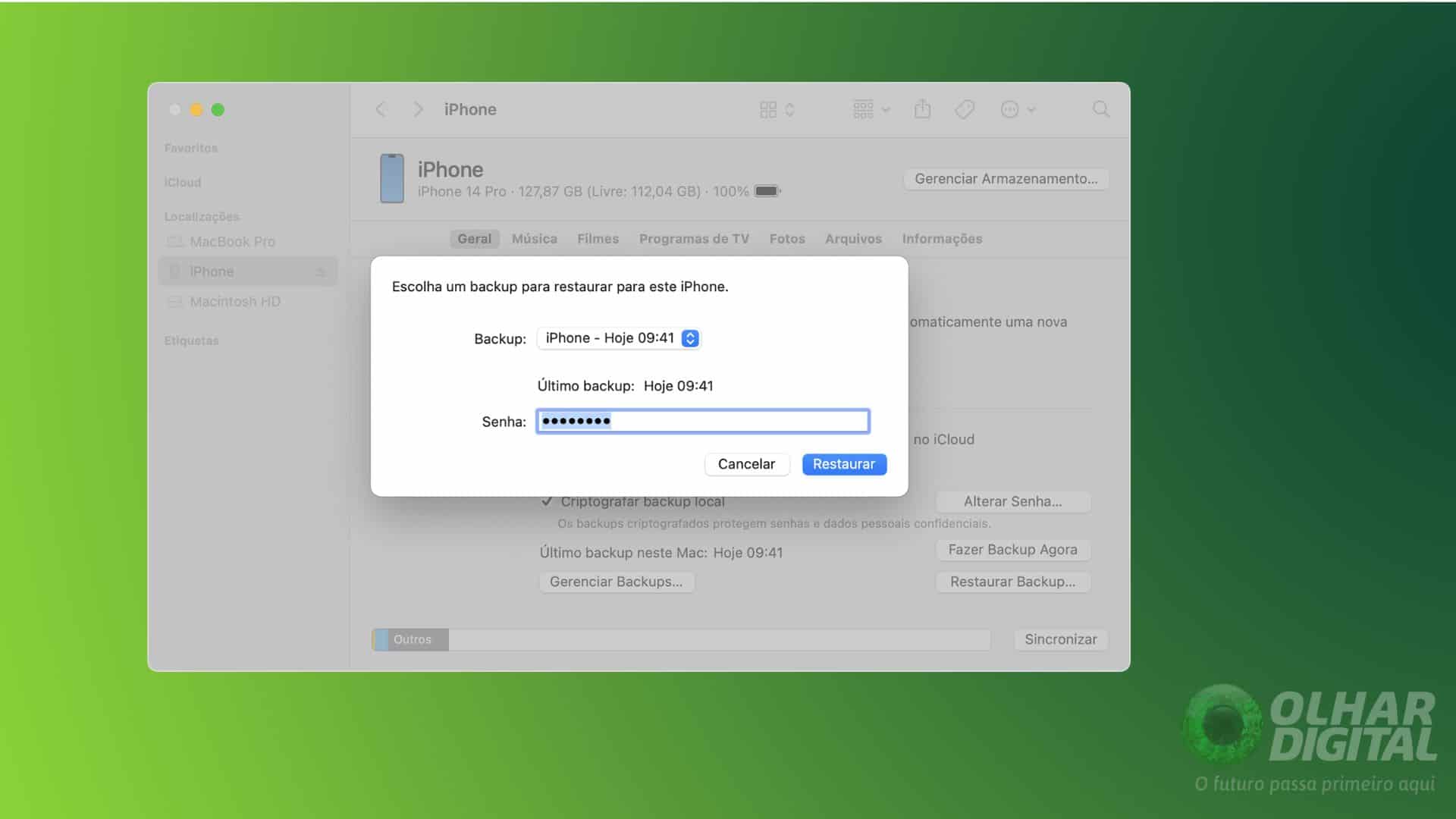
Task: Click the iCloud sidebar heading
Action: (183, 183)
